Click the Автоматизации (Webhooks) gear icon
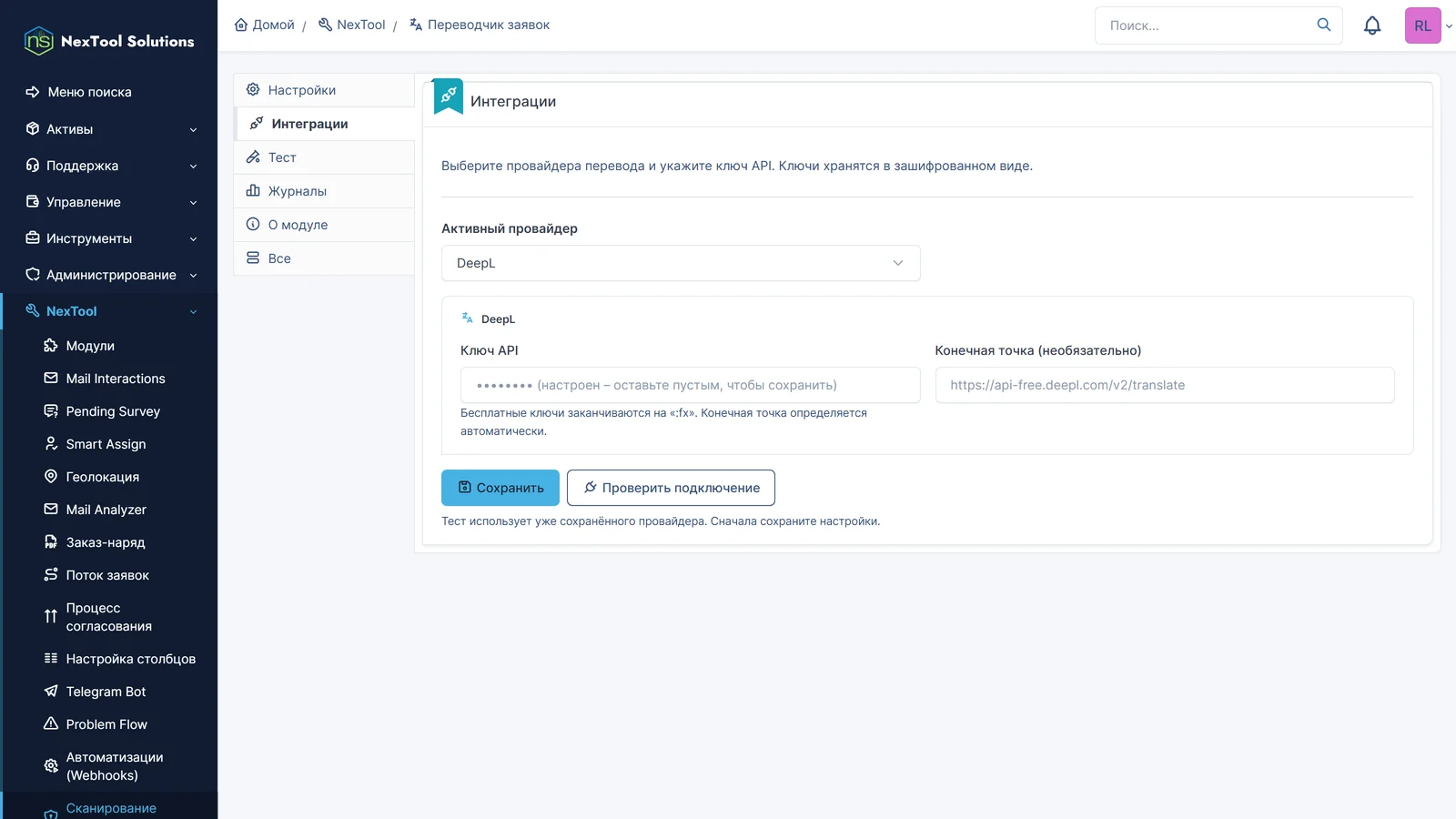This screenshot has height=819, width=1456. tap(51, 765)
